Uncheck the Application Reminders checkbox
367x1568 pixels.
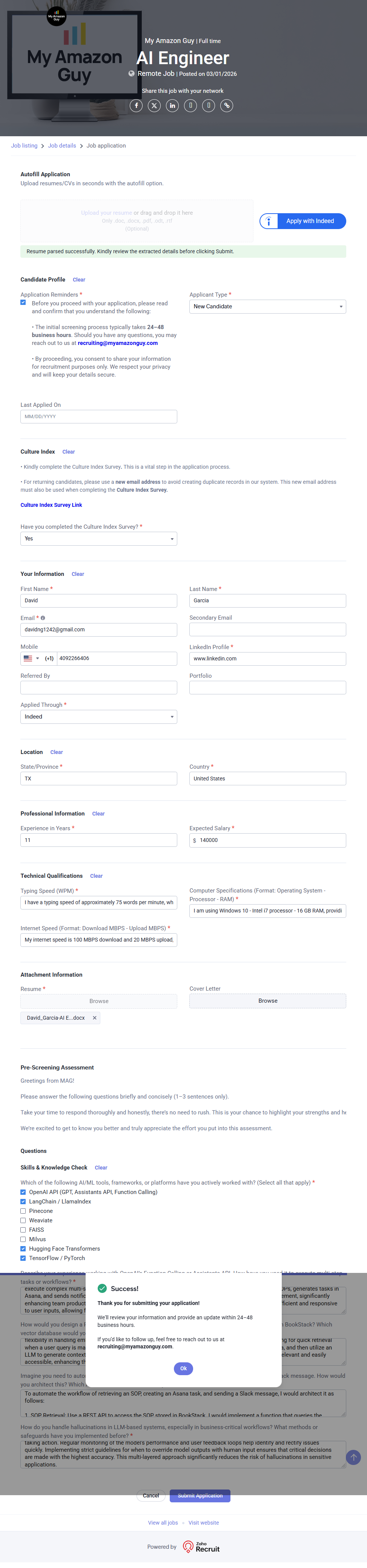coord(23,303)
